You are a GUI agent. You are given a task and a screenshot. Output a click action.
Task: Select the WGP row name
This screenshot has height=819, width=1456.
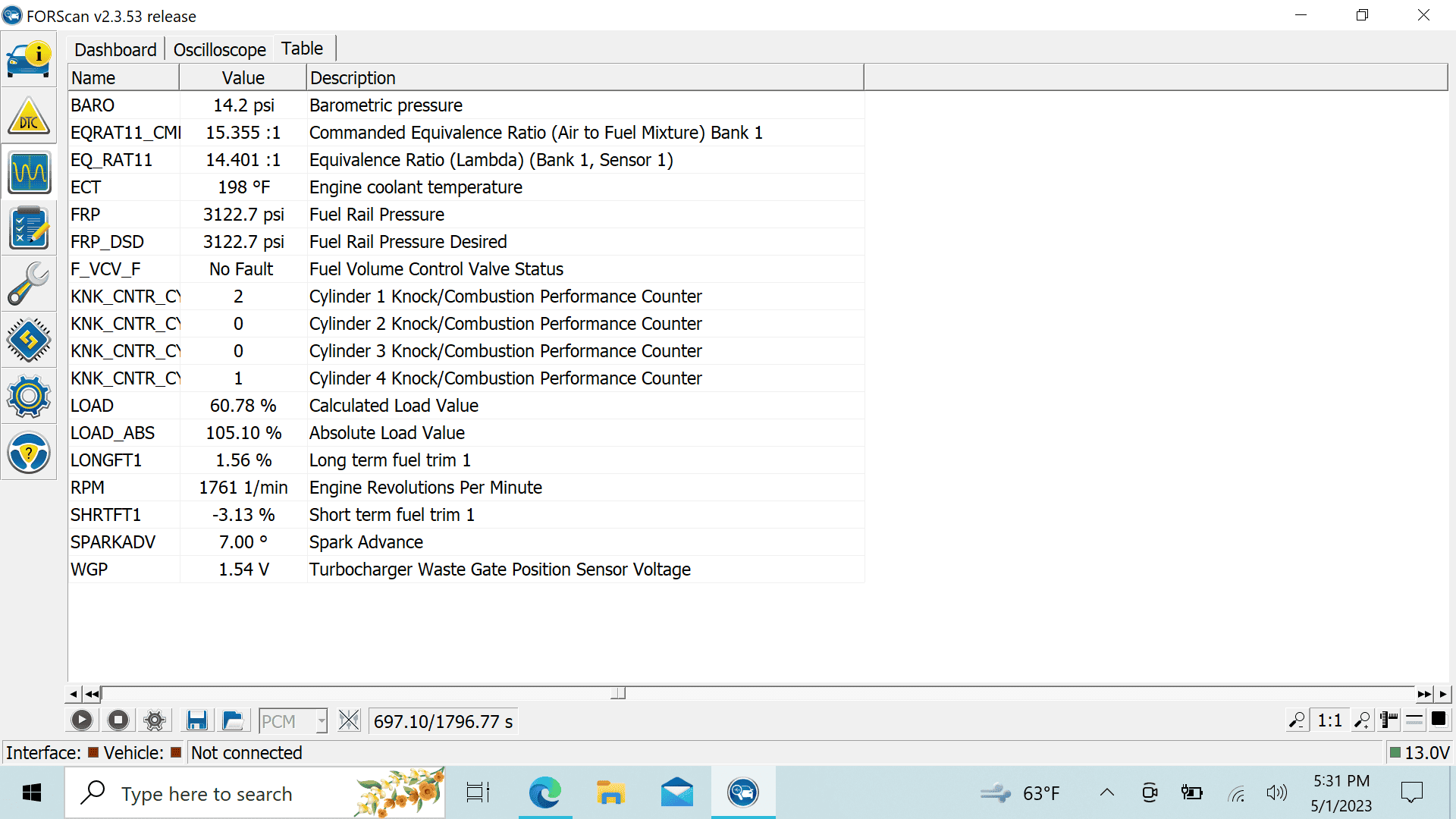(x=89, y=570)
